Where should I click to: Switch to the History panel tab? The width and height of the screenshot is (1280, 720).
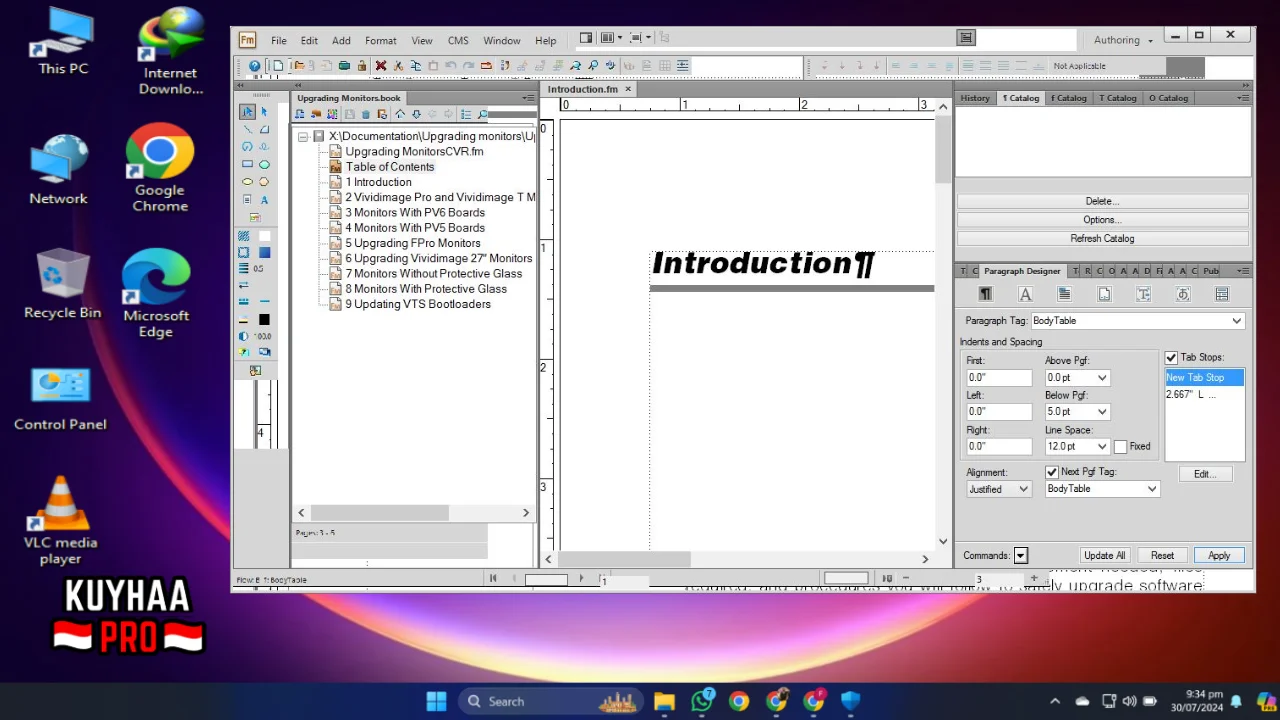[975, 98]
